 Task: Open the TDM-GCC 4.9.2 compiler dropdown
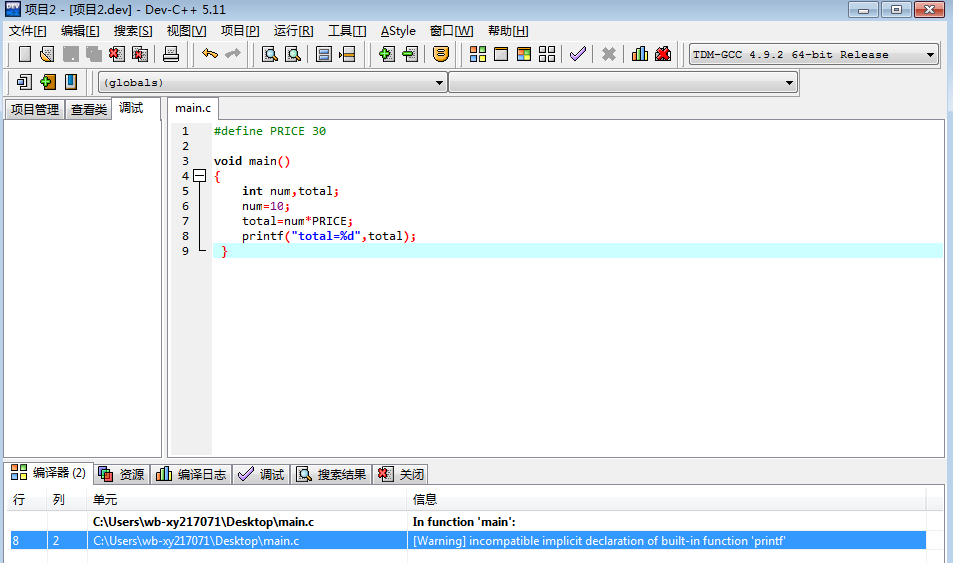pos(813,55)
